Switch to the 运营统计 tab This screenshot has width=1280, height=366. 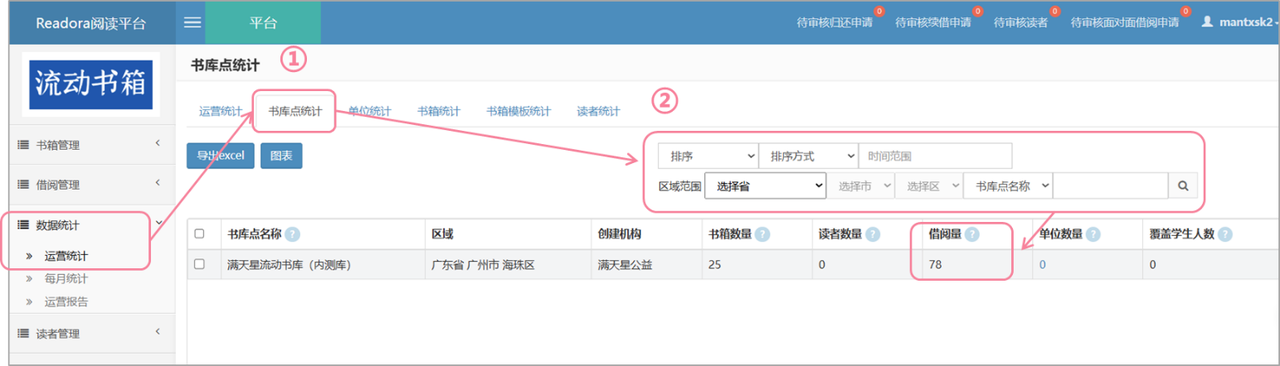pos(220,111)
